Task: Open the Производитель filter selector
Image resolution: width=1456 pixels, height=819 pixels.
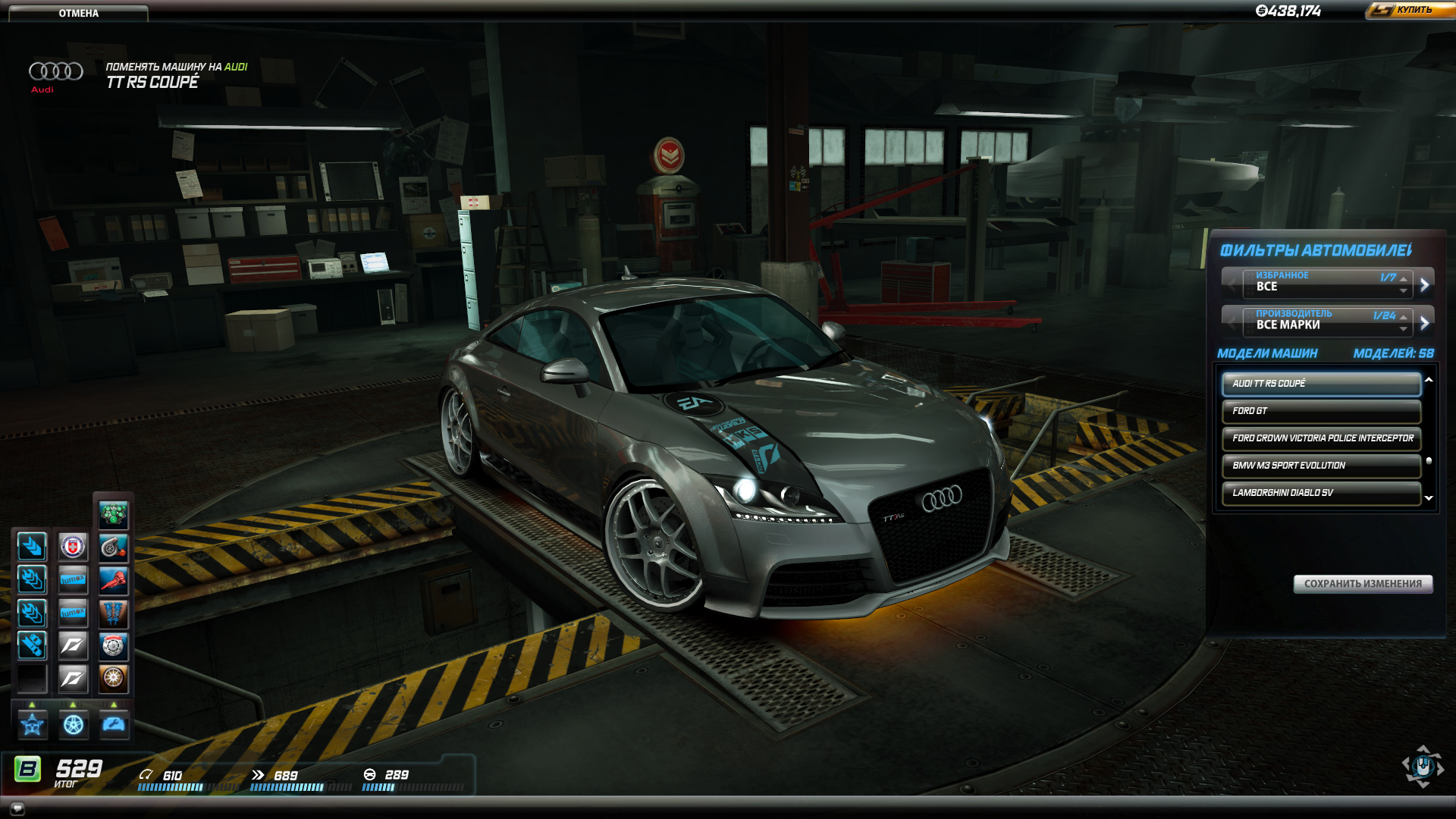Action: point(1326,322)
